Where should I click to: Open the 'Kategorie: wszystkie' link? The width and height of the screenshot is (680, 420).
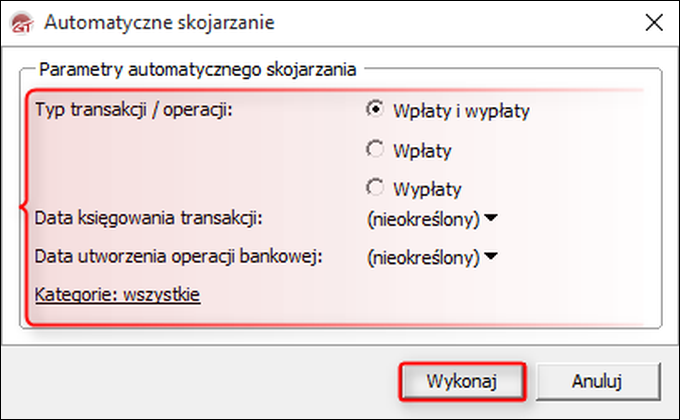click(117, 295)
